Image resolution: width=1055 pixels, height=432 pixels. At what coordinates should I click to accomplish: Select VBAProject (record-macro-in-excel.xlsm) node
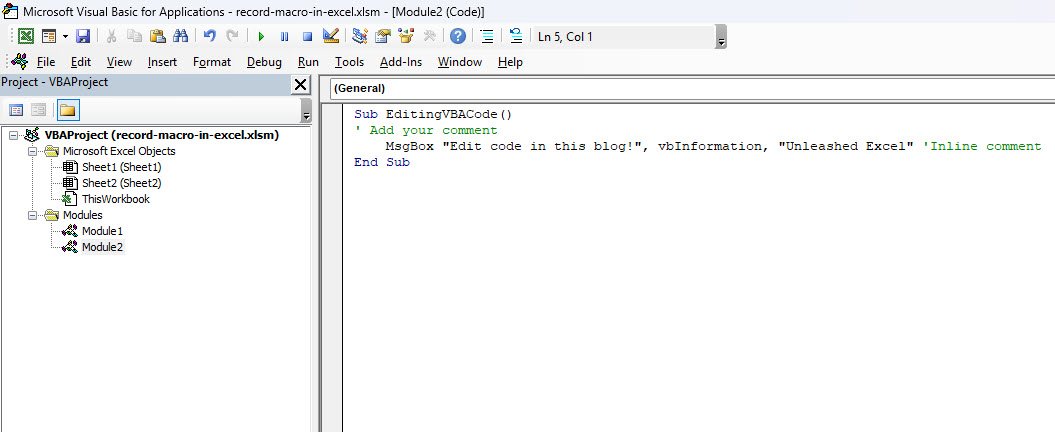point(161,135)
